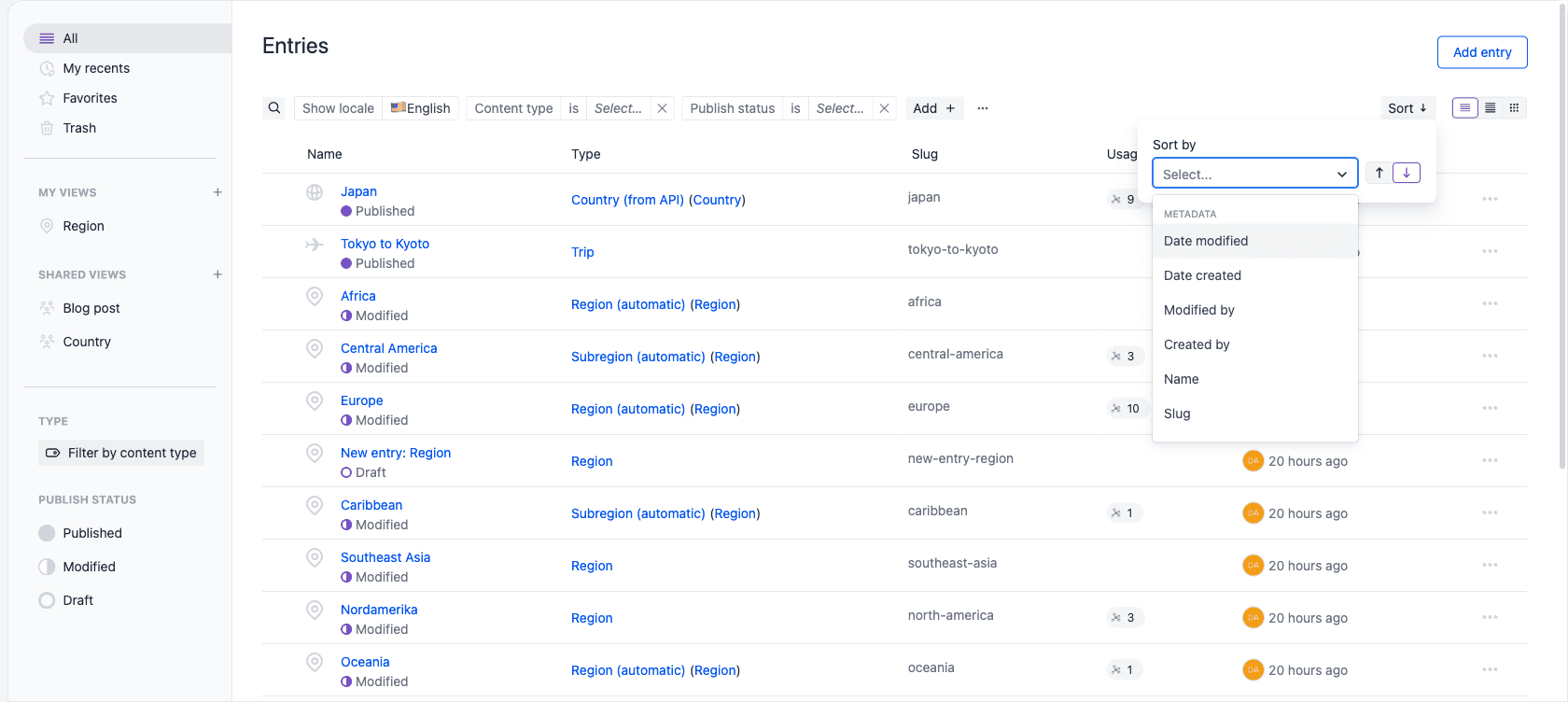
Task: Choose Created by sort option
Action: click(x=1254, y=344)
